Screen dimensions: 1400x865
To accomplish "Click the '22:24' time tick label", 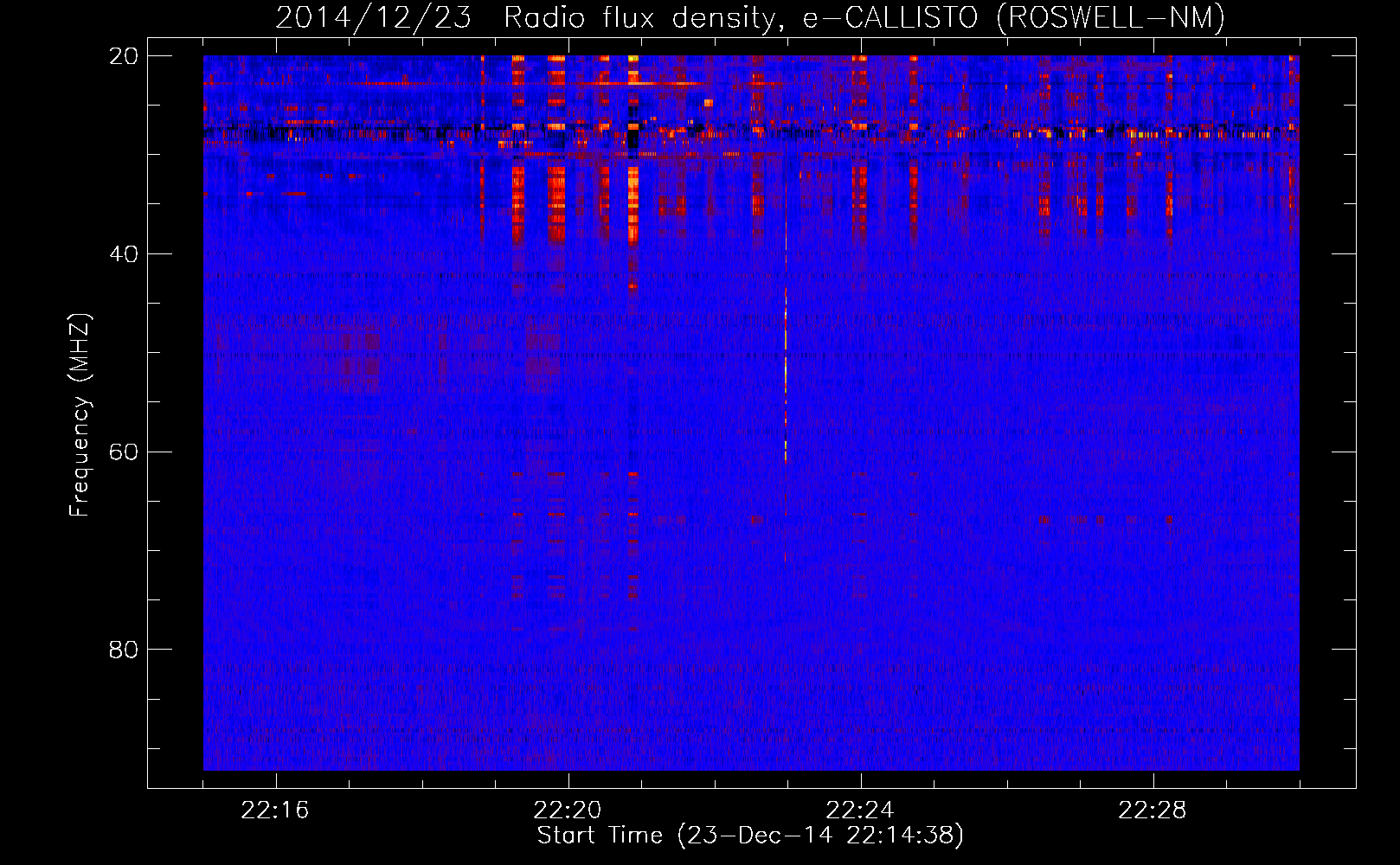I will point(860,811).
